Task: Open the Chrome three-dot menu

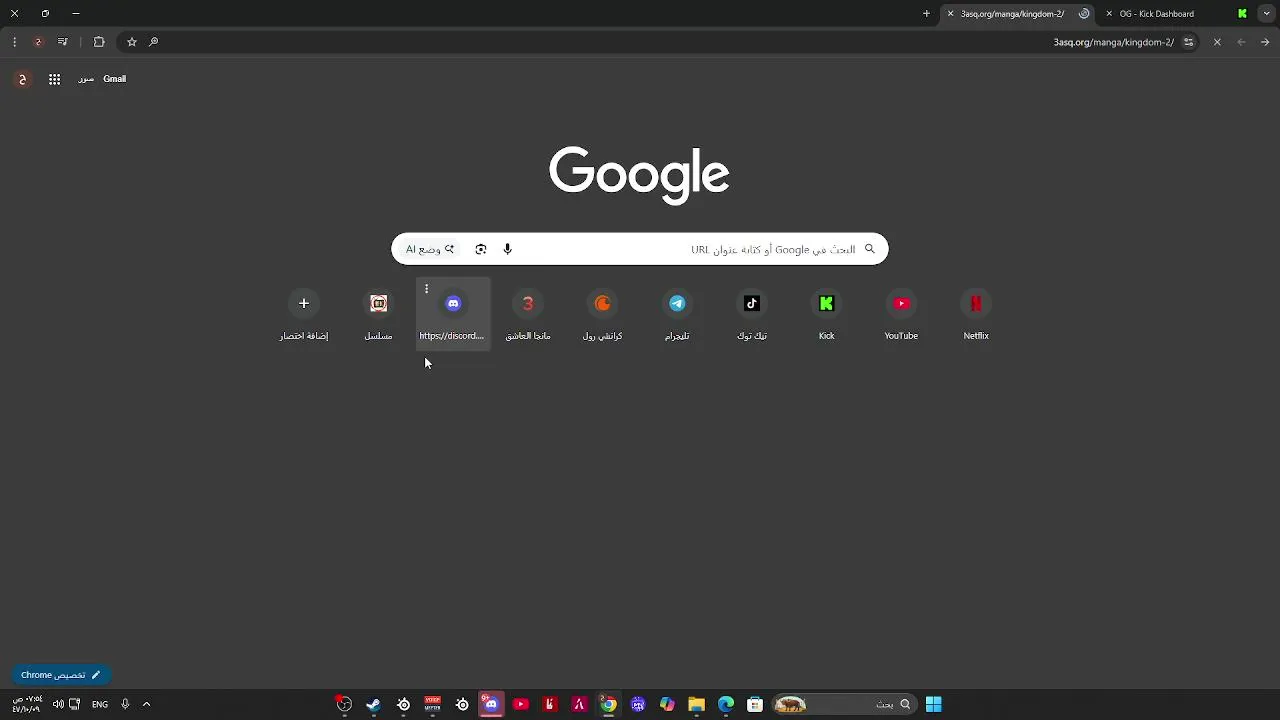Action: tap(14, 42)
